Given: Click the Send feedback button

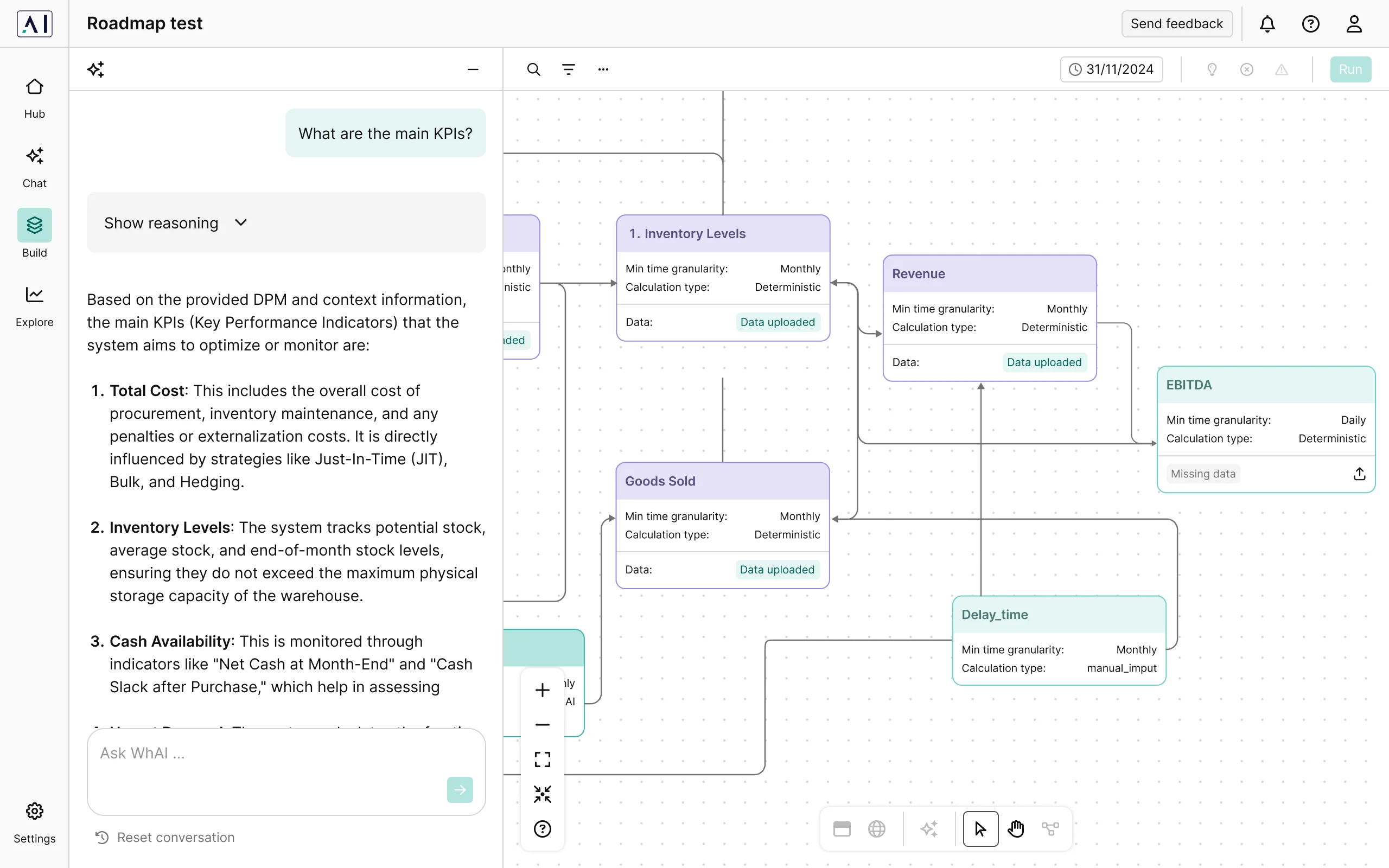Looking at the screenshot, I should tap(1177, 23).
